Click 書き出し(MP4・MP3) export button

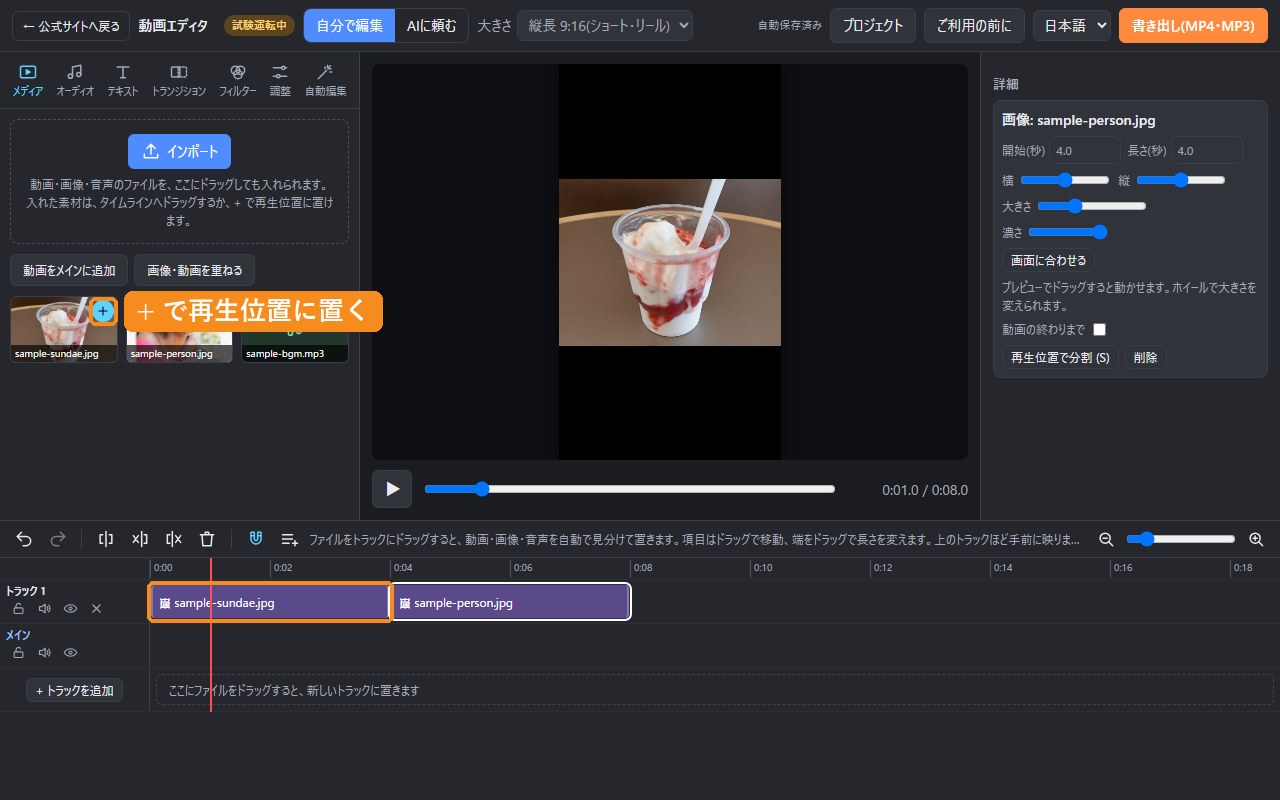(x=1193, y=26)
